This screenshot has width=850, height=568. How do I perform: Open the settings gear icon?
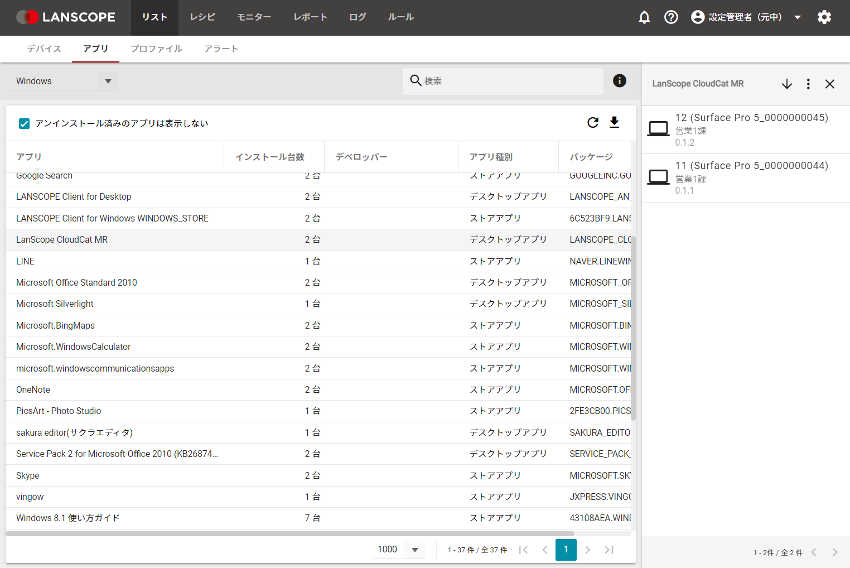tap(824, 17)
